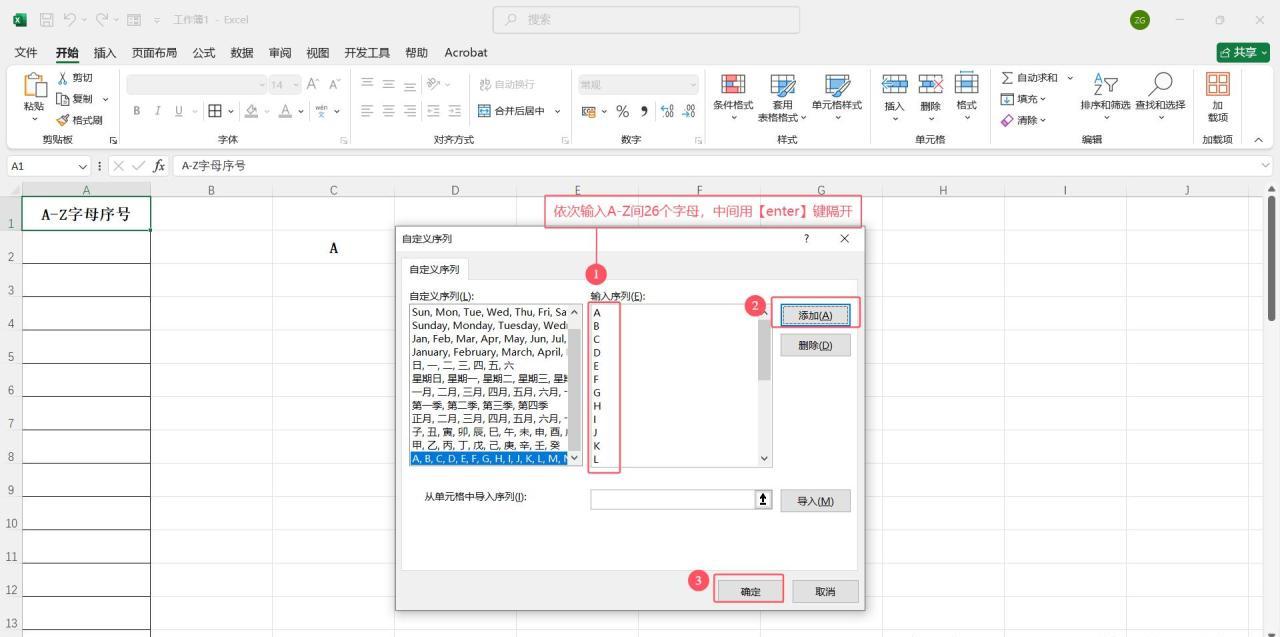Switch to the Formulas (公式) tab
The height and width of the screenshot is (637, 1280).
pyautogui.click(x=204, y=53)
